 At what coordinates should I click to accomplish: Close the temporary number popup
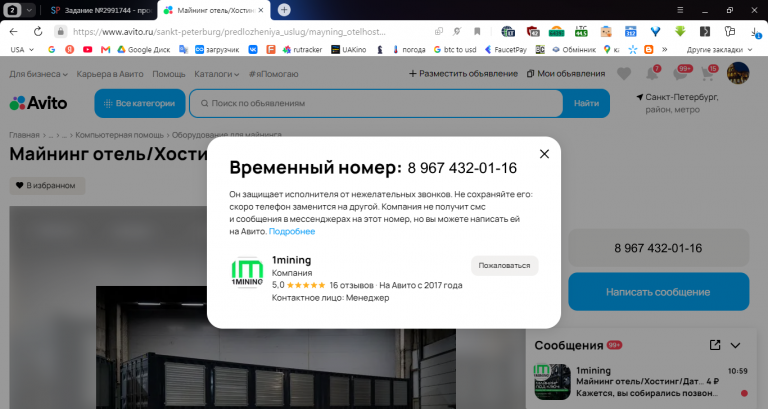(x=544, y=154)
